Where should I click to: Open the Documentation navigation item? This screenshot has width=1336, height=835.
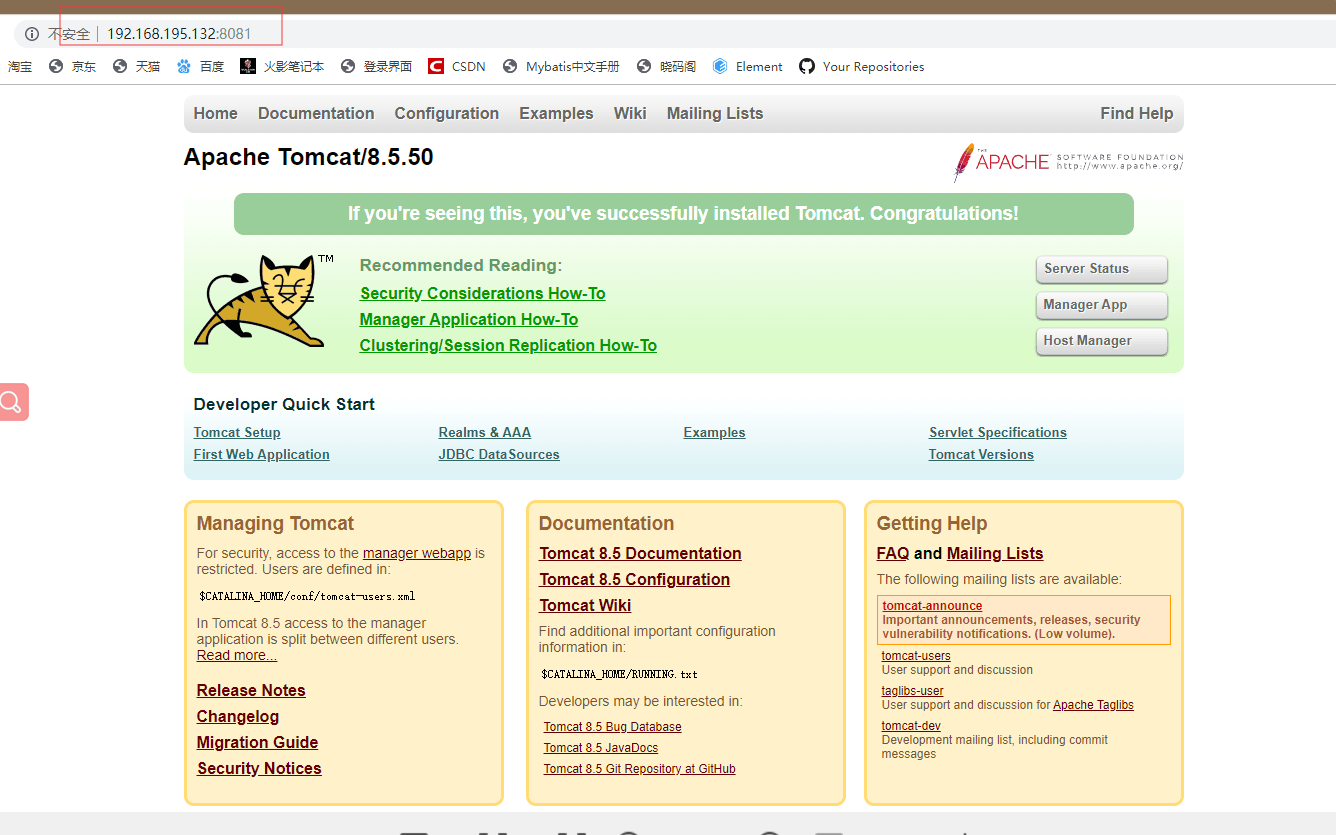316,114
